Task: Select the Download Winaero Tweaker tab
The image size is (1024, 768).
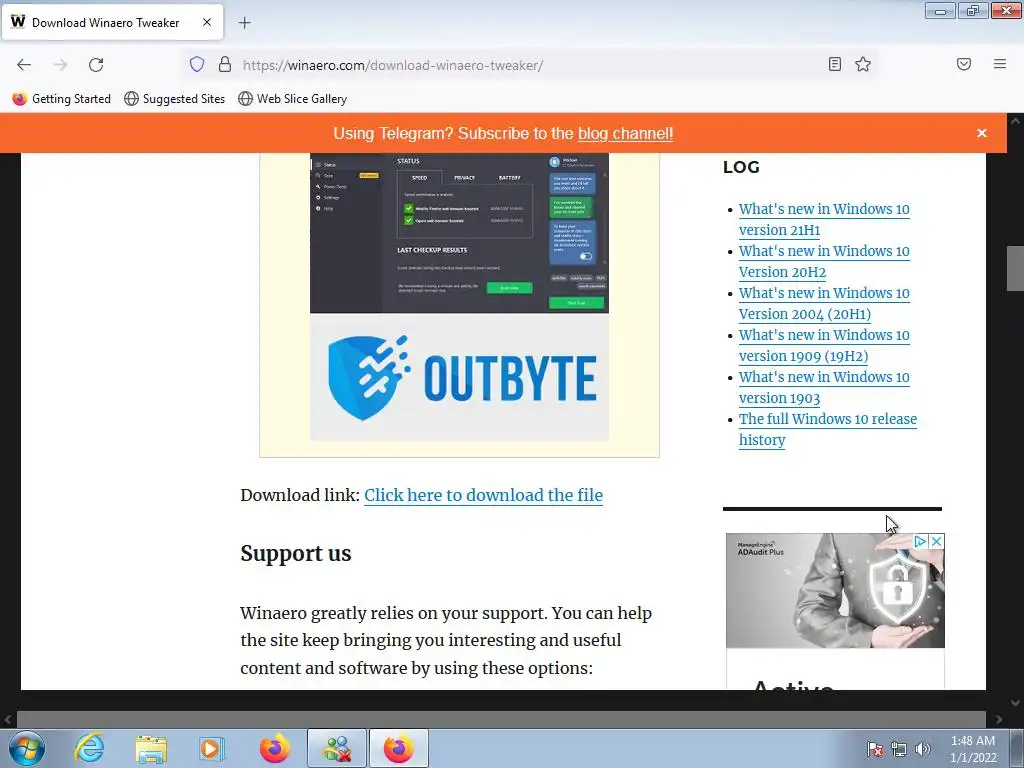Action: (x=112, y=22)
